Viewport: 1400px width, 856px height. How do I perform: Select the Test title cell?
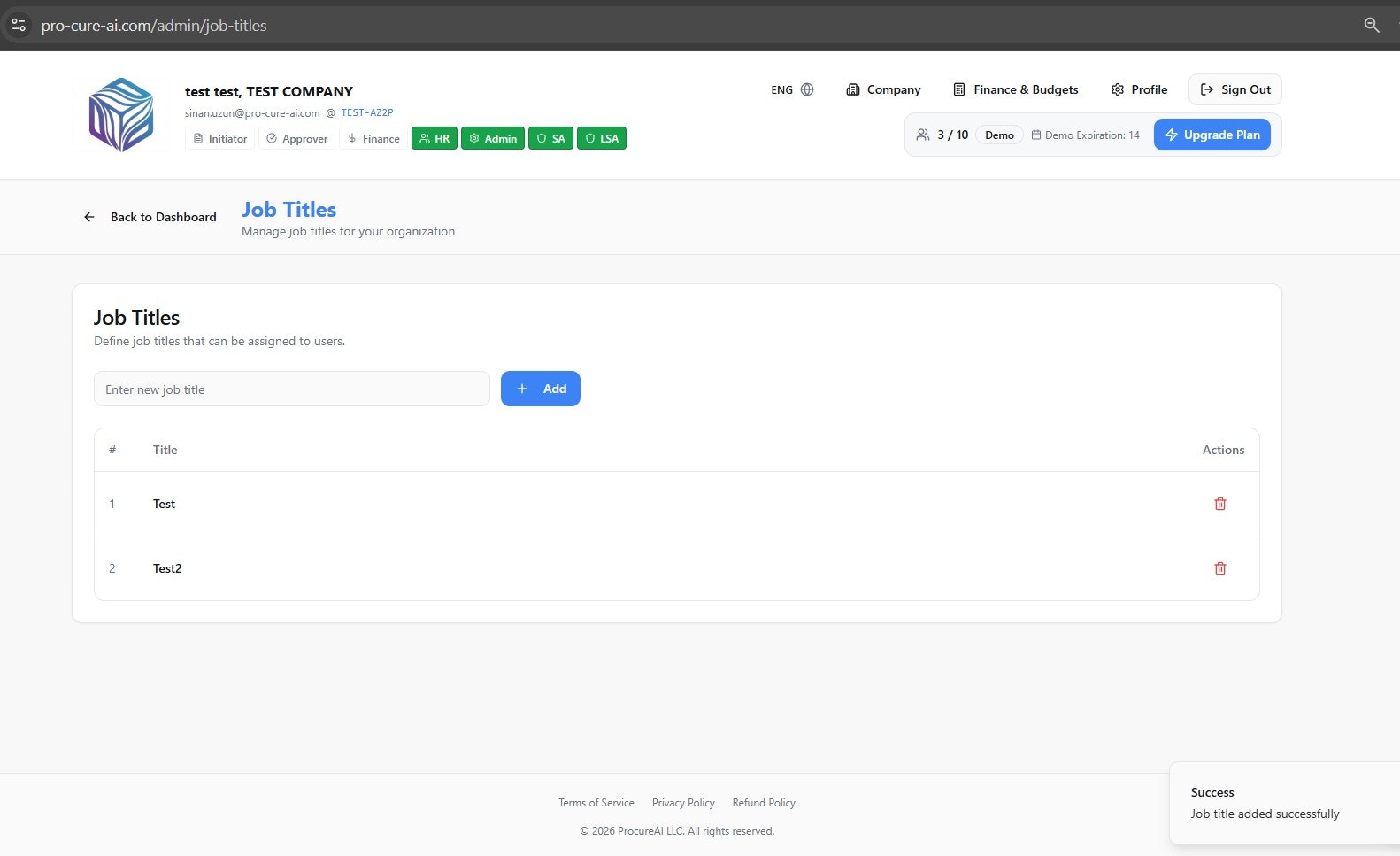coord(164,504)
